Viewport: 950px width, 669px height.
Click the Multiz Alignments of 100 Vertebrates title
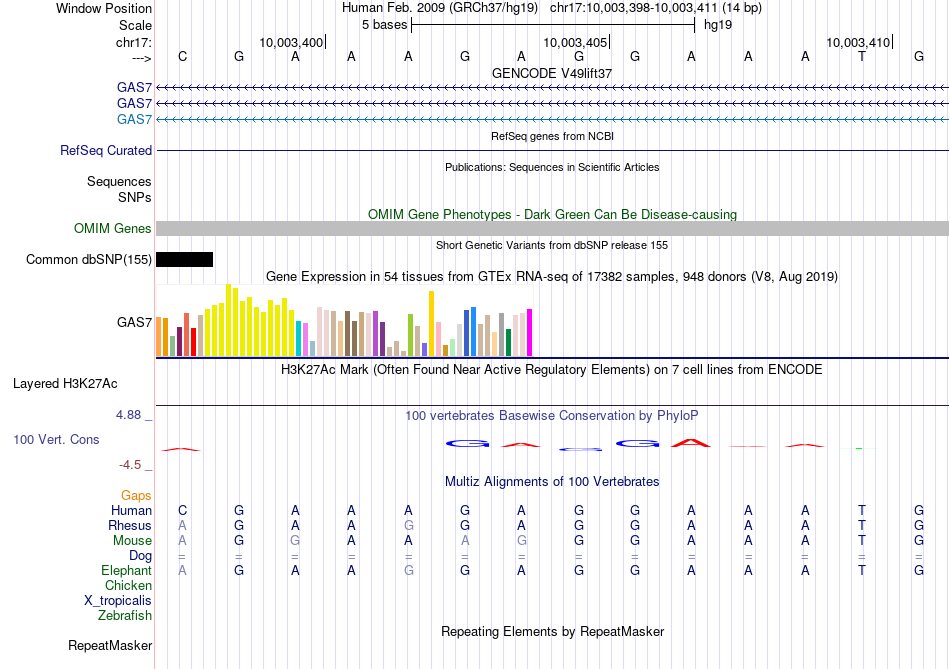552,482
